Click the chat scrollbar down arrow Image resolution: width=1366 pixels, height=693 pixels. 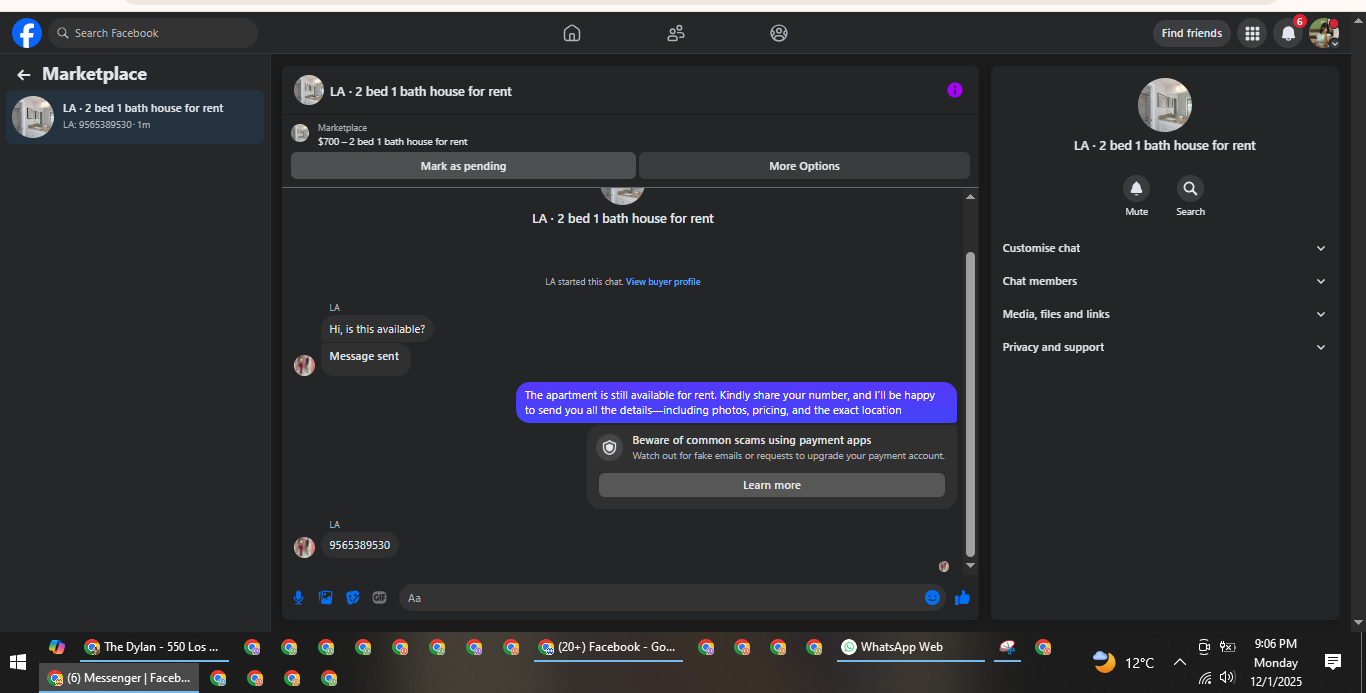970,566
